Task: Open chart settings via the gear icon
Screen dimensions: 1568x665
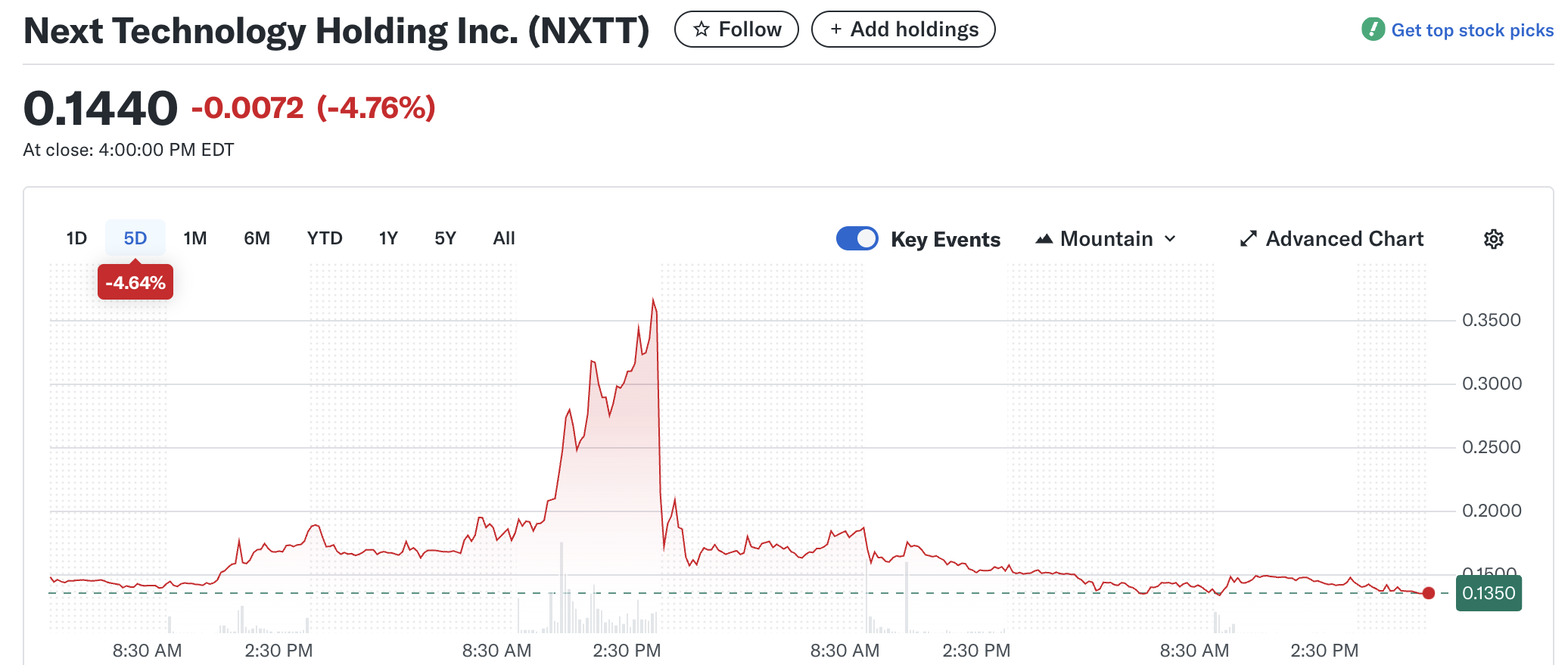Action: tap(1494, 238)
